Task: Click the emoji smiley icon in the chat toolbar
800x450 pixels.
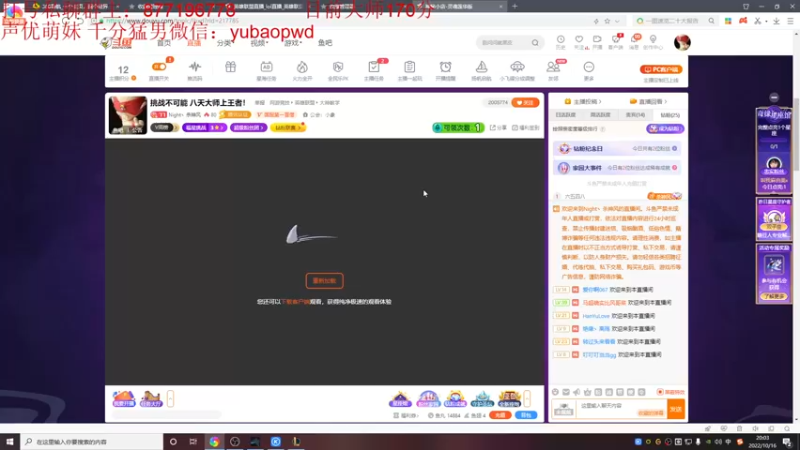Action: 555,392
